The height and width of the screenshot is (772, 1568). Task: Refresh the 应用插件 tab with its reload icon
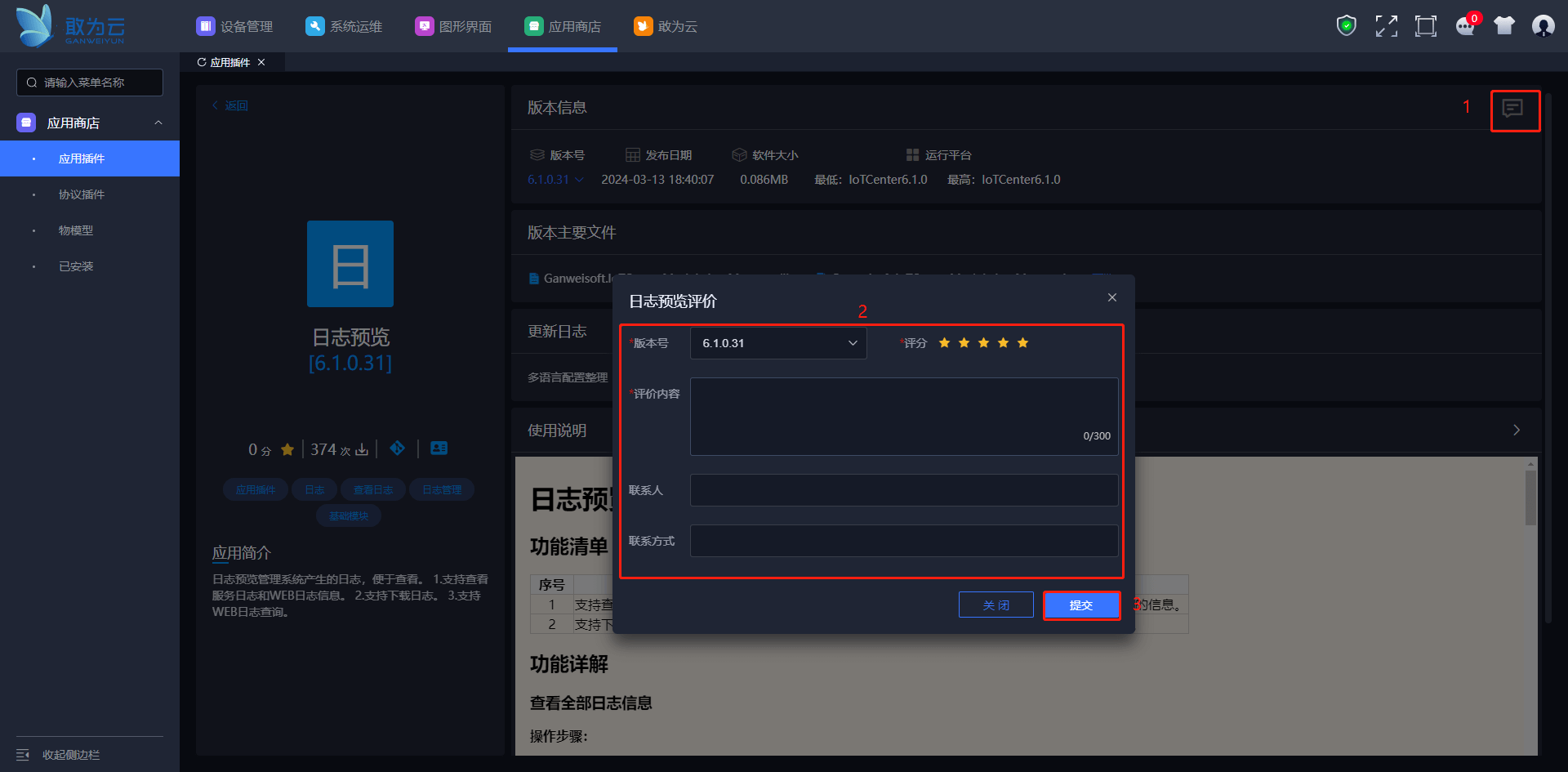tap(202, 62)
